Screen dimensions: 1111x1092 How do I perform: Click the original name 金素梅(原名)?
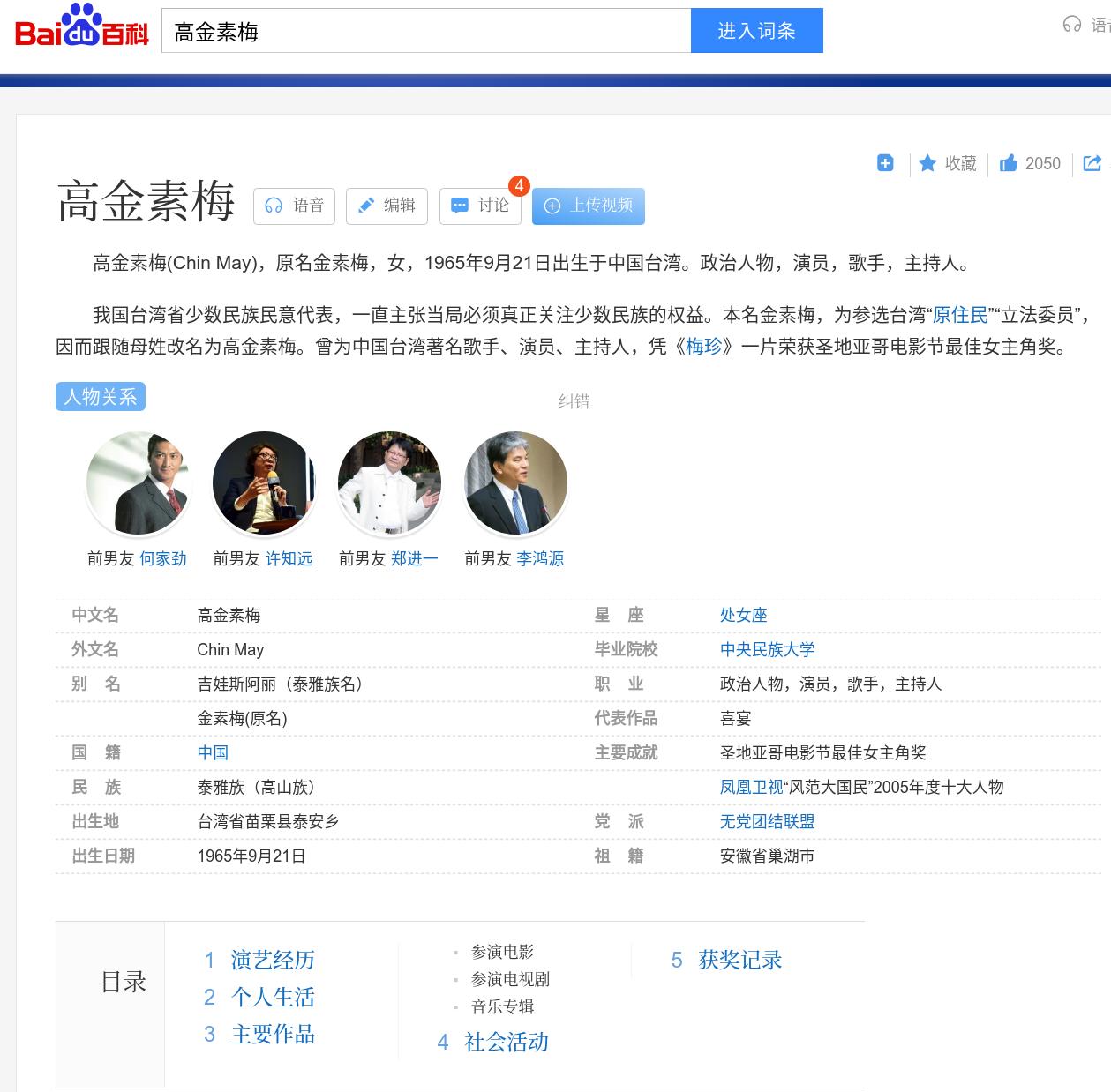pos(242,718)
